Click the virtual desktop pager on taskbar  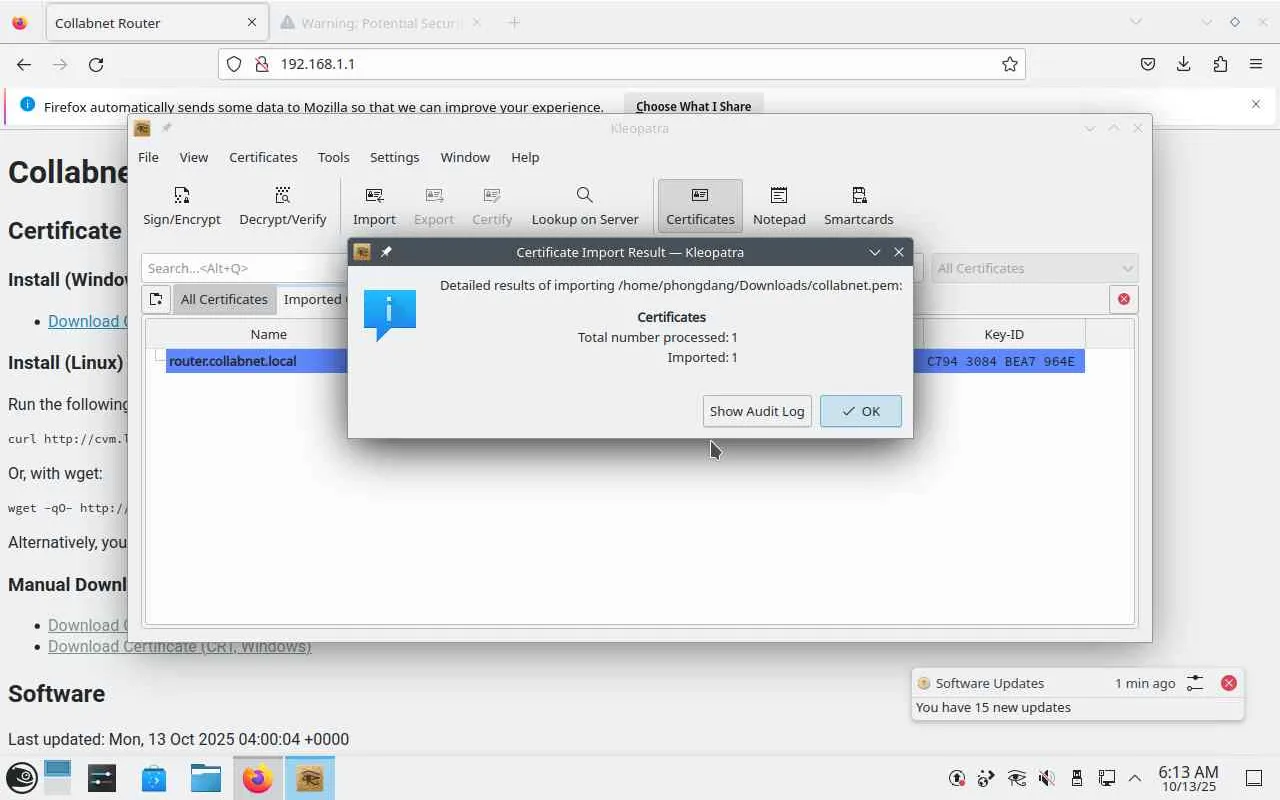click(x=58, y=778)
